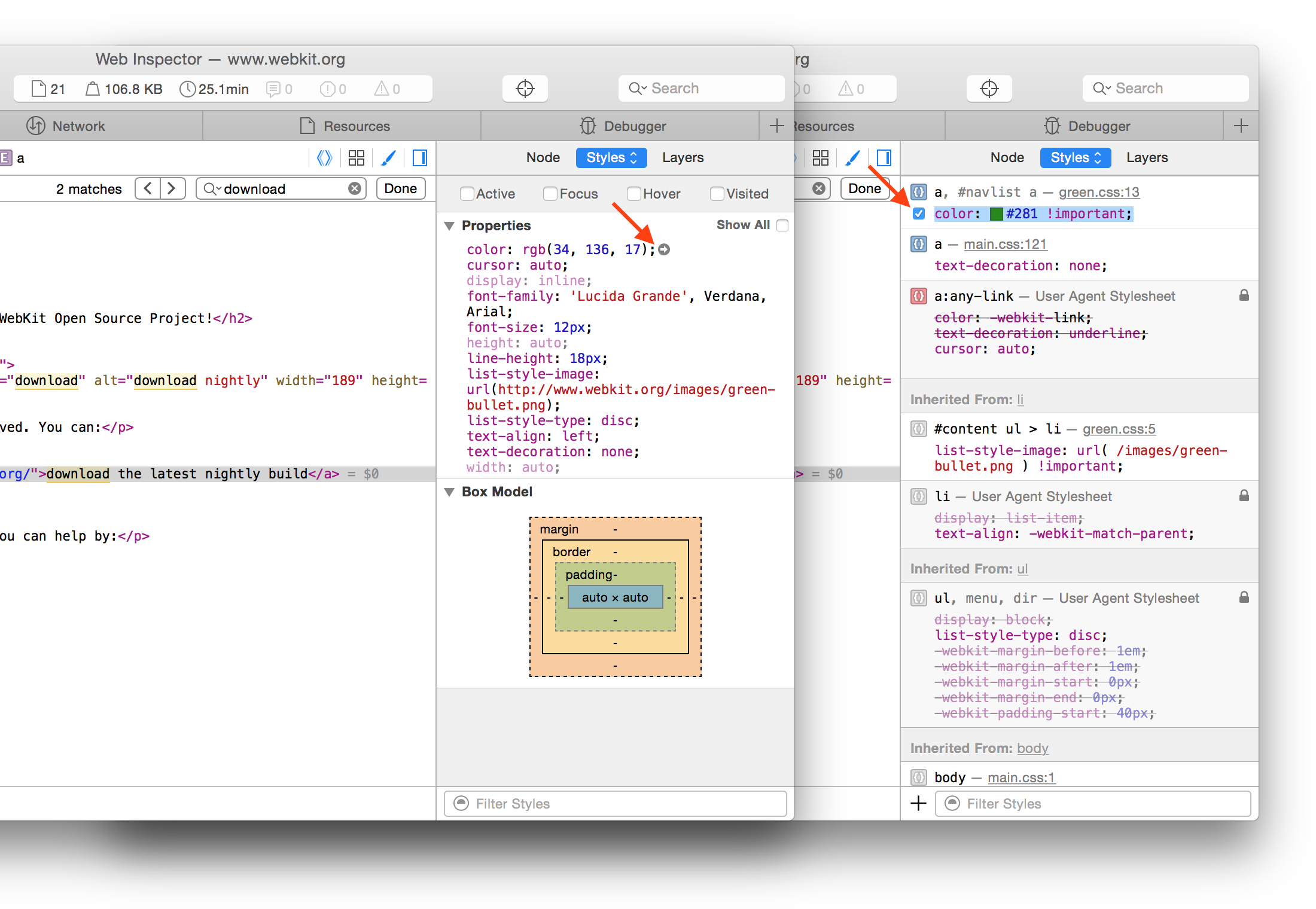This screenshot has width=1316, height=909.
Task: Click the element inspect crosshair icon
Action: [525, 89]
